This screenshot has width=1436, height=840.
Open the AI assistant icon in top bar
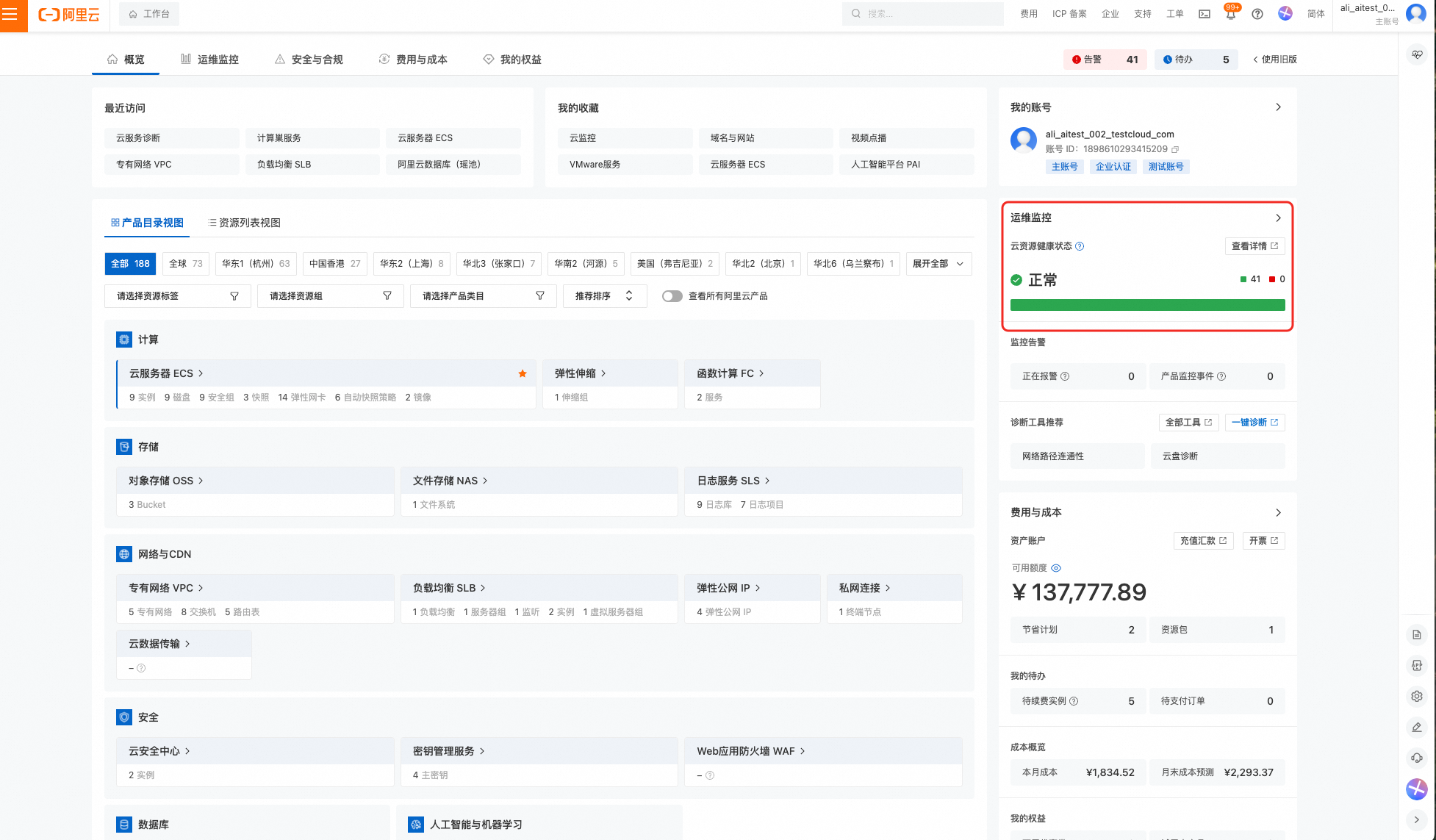(x=1285, y=14)
